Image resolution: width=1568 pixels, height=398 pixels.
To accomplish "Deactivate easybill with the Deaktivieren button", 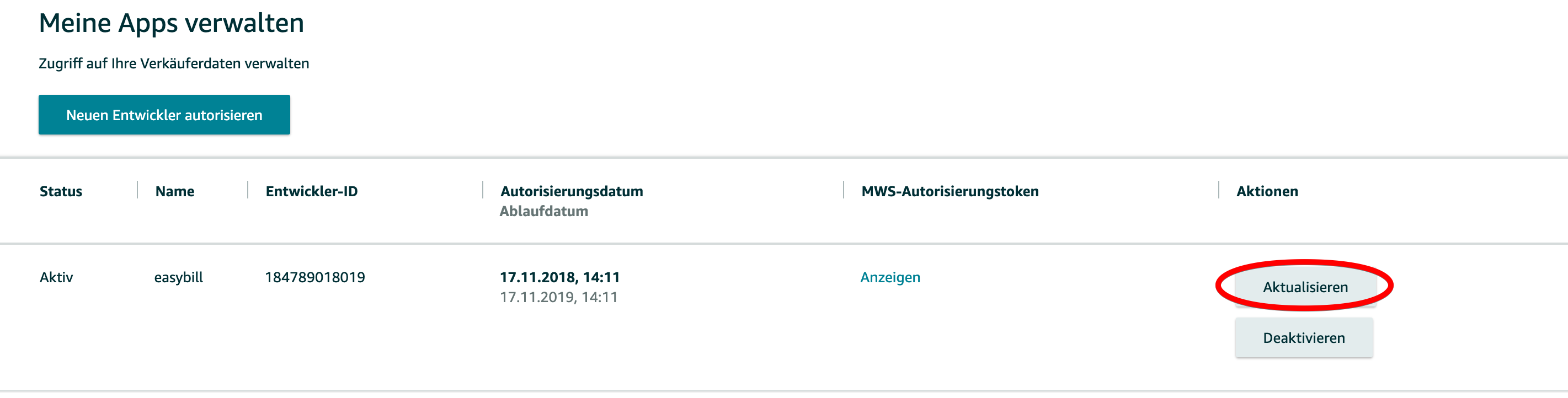I will (x=1303, y=338).
